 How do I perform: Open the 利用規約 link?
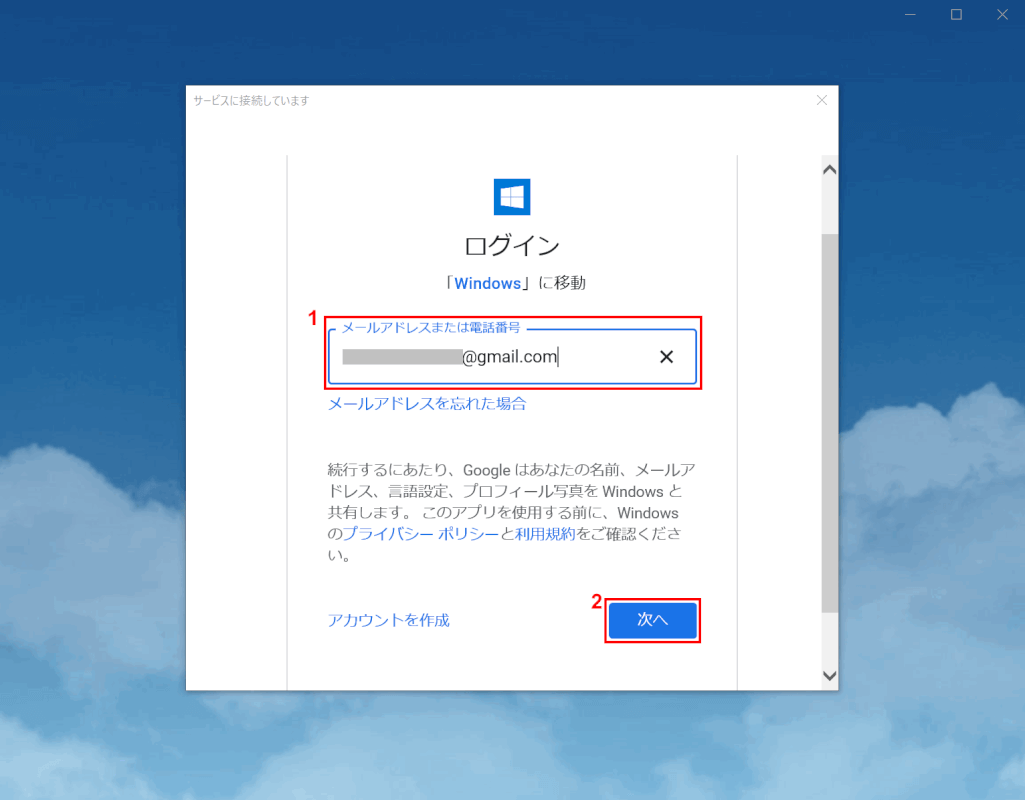point(545,534)
